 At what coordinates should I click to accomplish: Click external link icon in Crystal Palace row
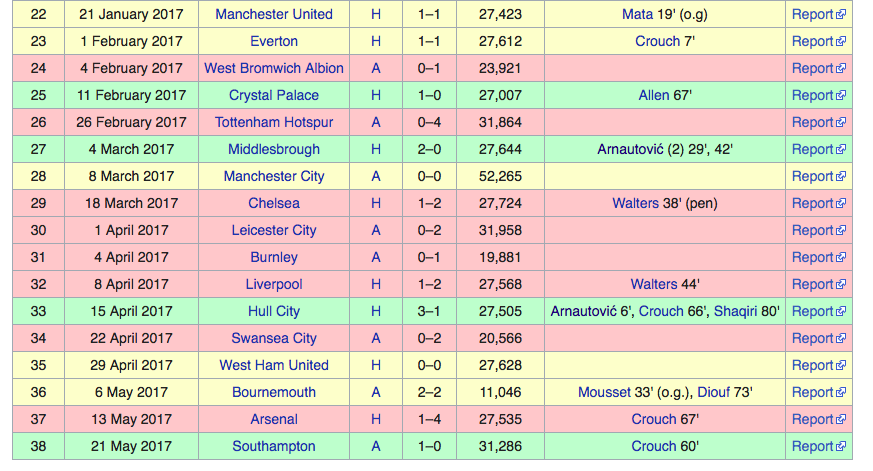(x=841, y=95)
